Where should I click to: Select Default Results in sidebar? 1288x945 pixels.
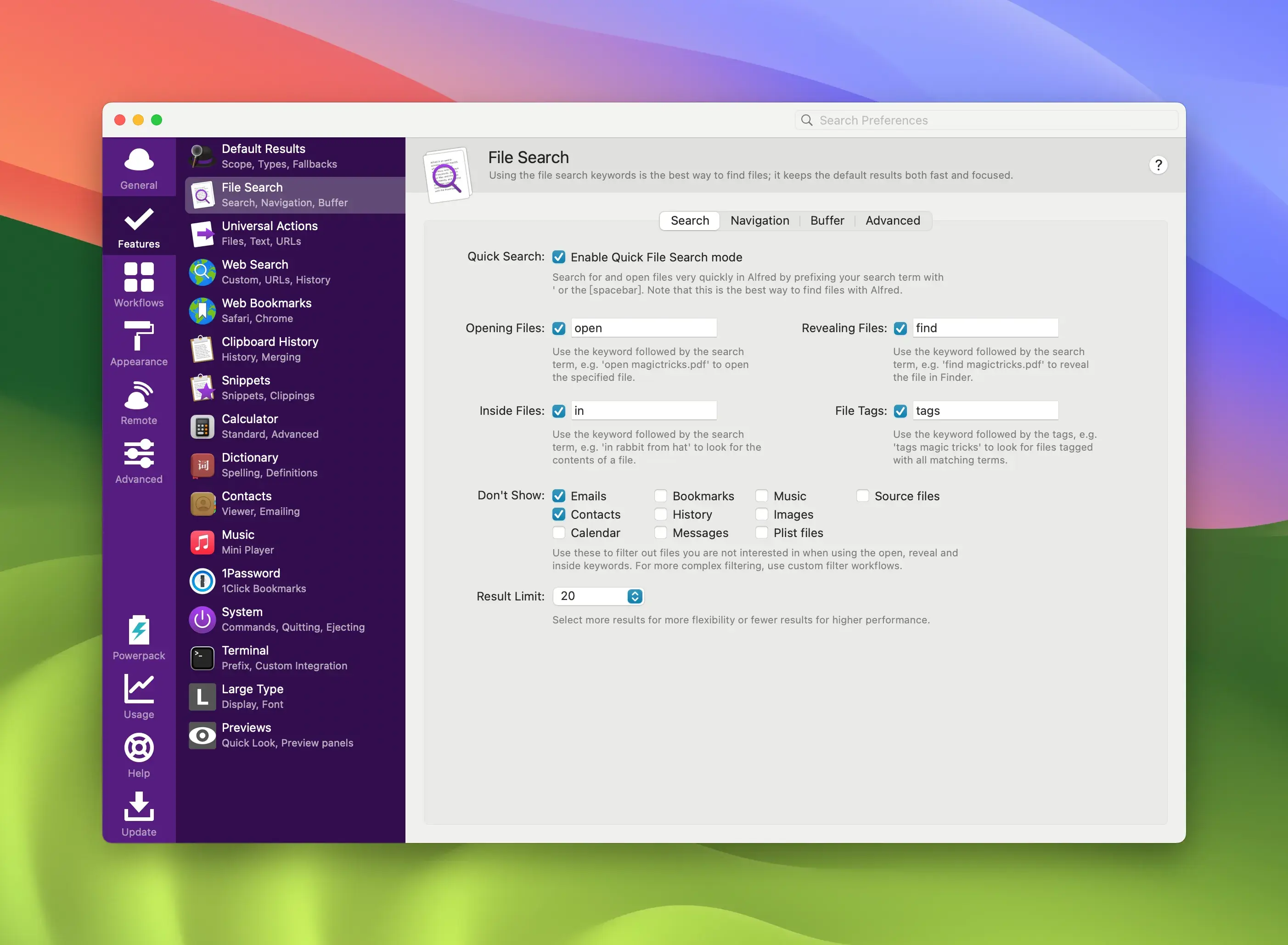291,155
